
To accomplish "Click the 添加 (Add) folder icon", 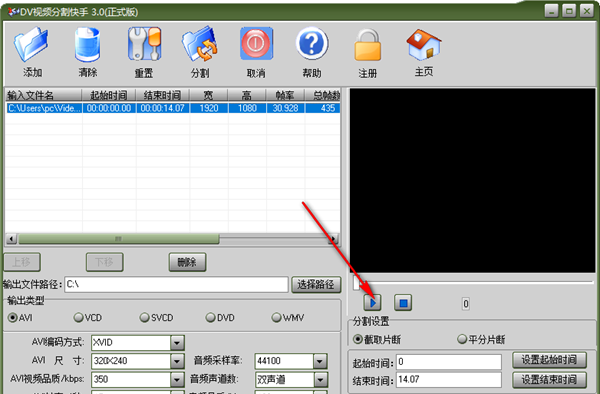I will coord(32,44).
